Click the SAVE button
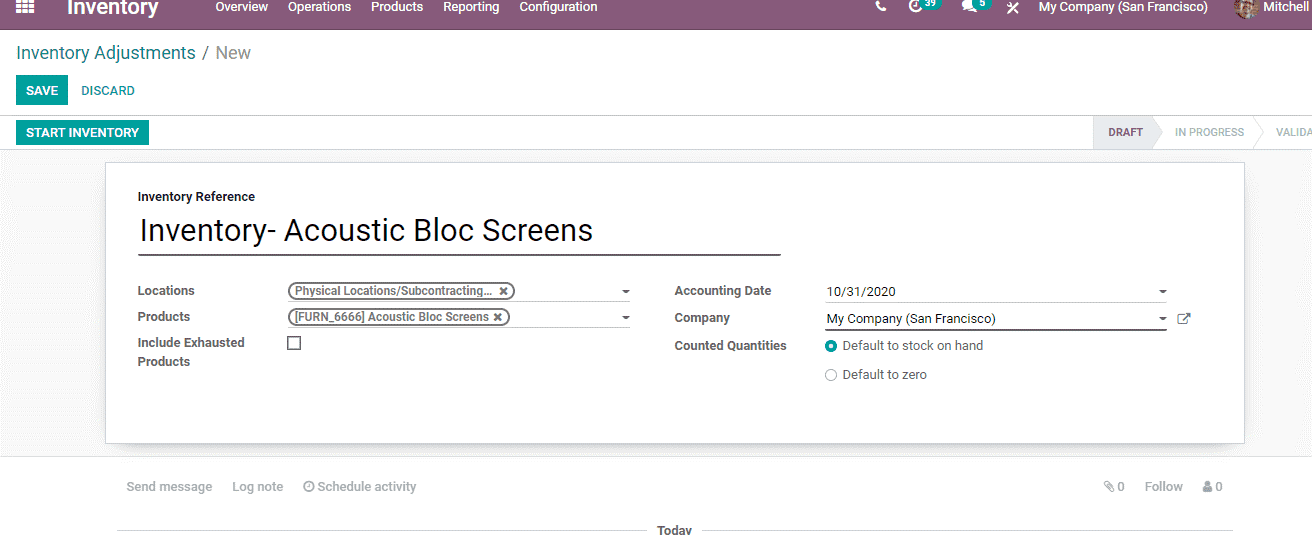This screenshot has width=1312, height=535. coord(42,90)
